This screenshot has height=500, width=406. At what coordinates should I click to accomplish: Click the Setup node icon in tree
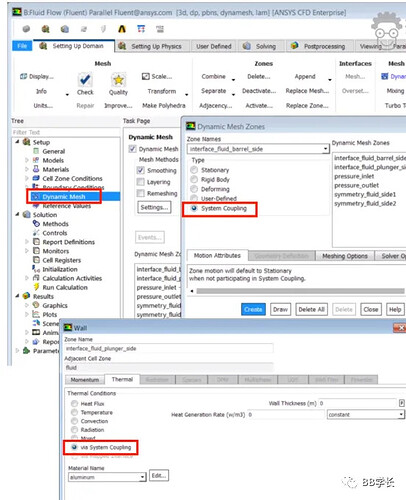tap(26, 142)
